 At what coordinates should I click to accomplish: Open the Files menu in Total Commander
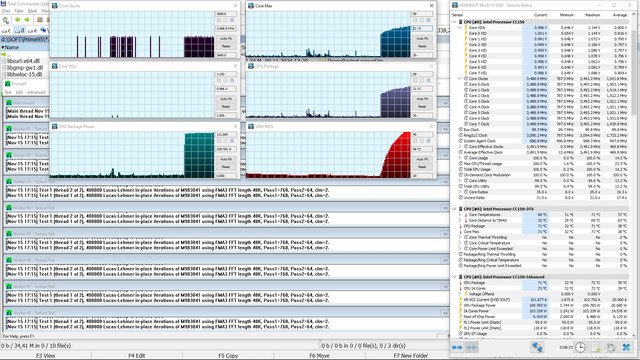[x=6, y=11]
